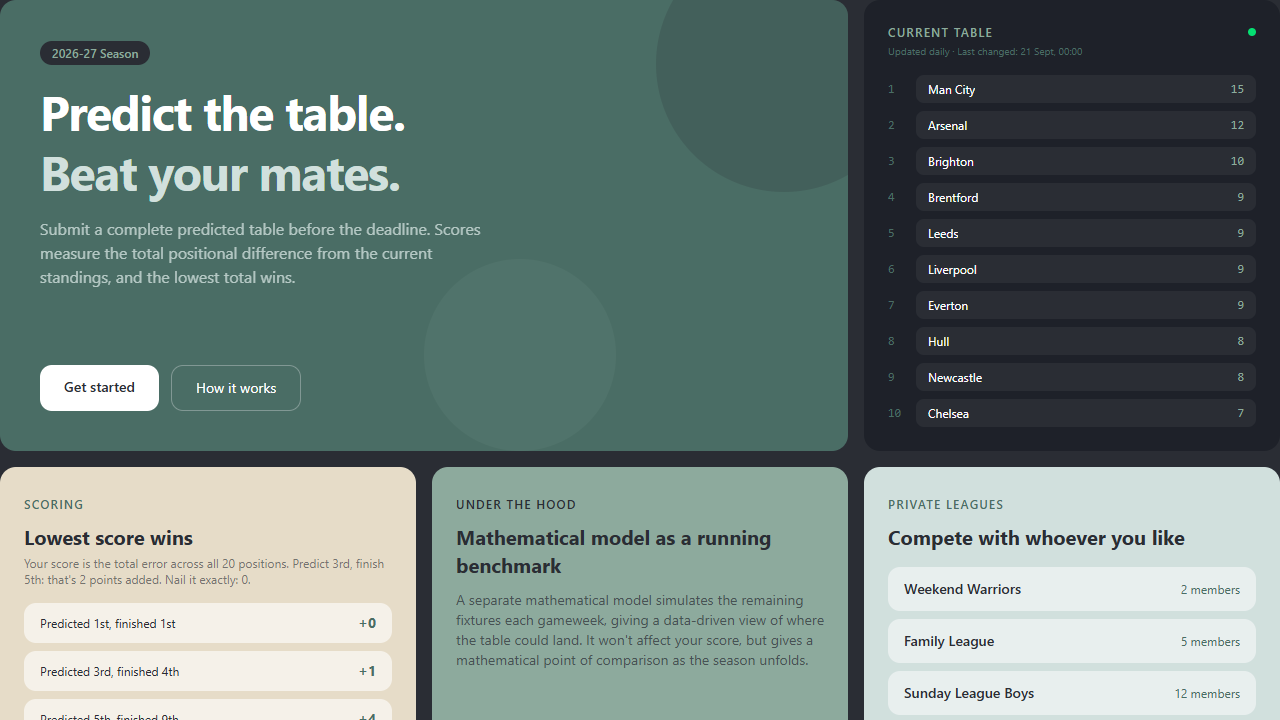Image resolution: width=1280 pixels, height=720 pixels.
Task: Click the Scoring section label
Action: (54, 505)
